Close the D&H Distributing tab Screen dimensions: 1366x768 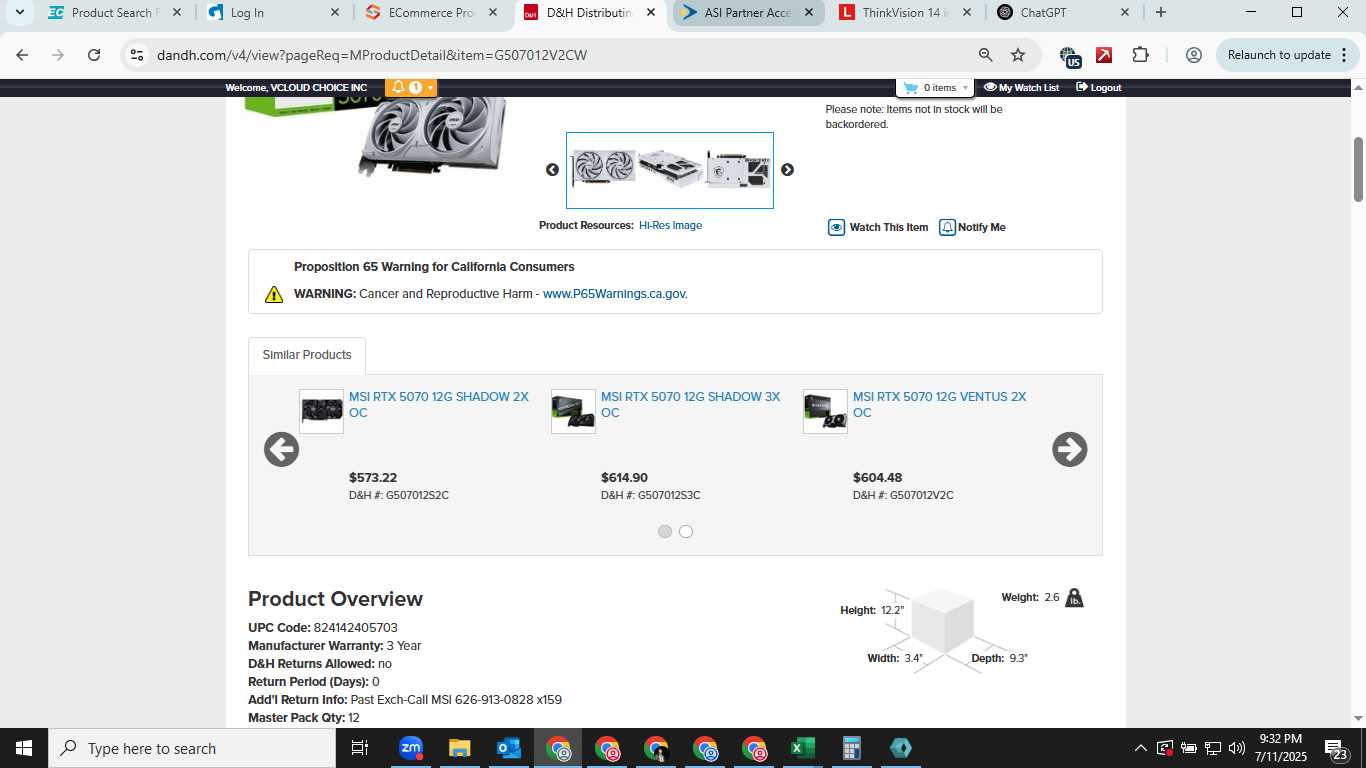click(x=651, y=13)
